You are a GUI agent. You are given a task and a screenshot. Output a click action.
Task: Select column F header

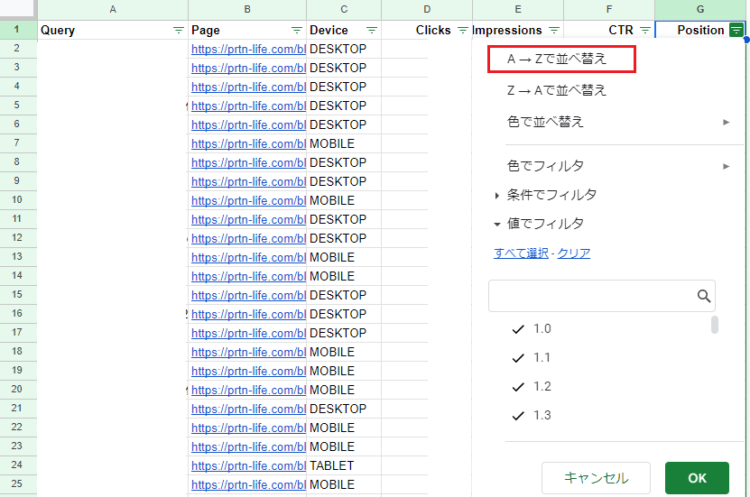point(609,9)
